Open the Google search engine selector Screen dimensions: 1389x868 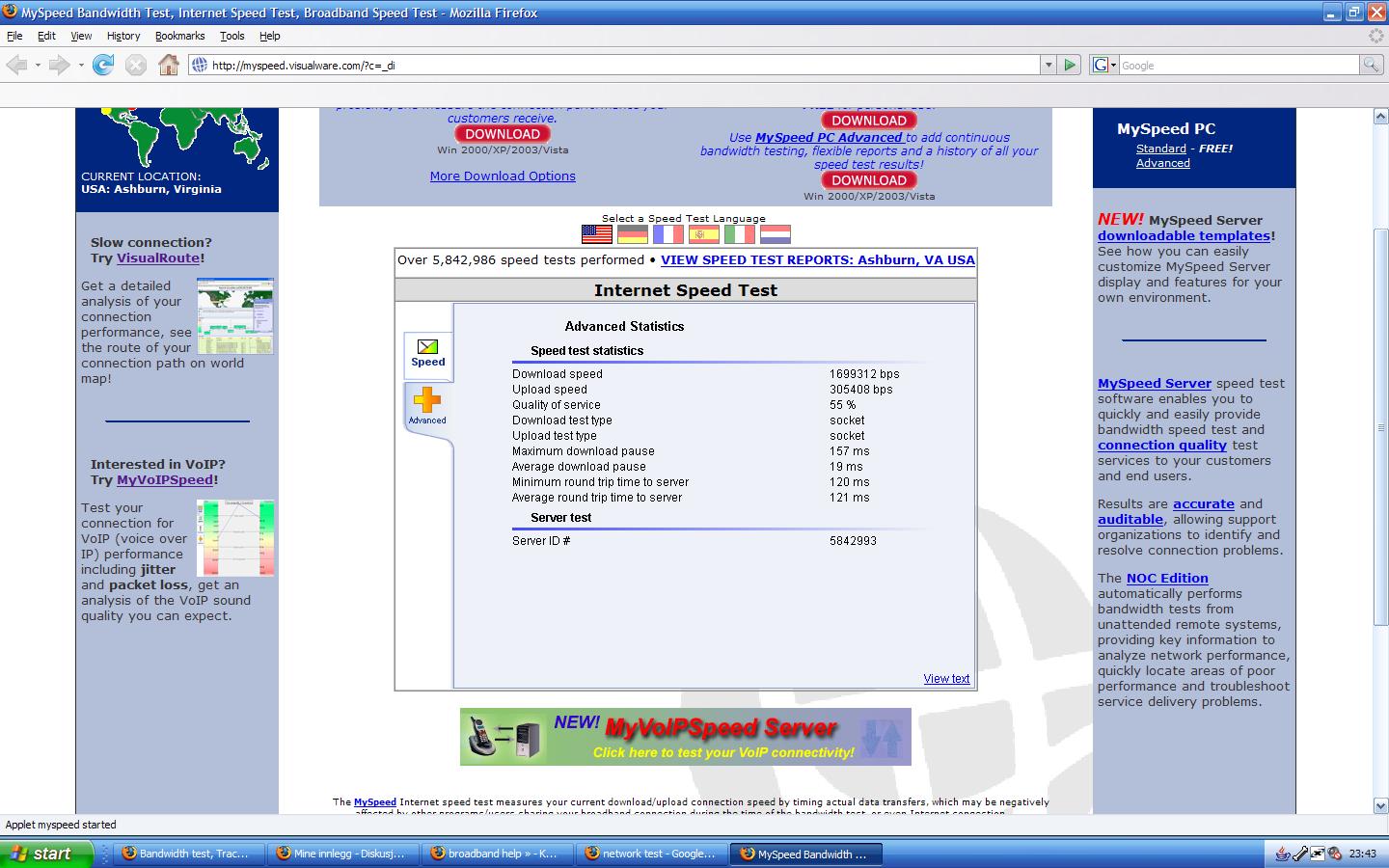coord(1103,65)
